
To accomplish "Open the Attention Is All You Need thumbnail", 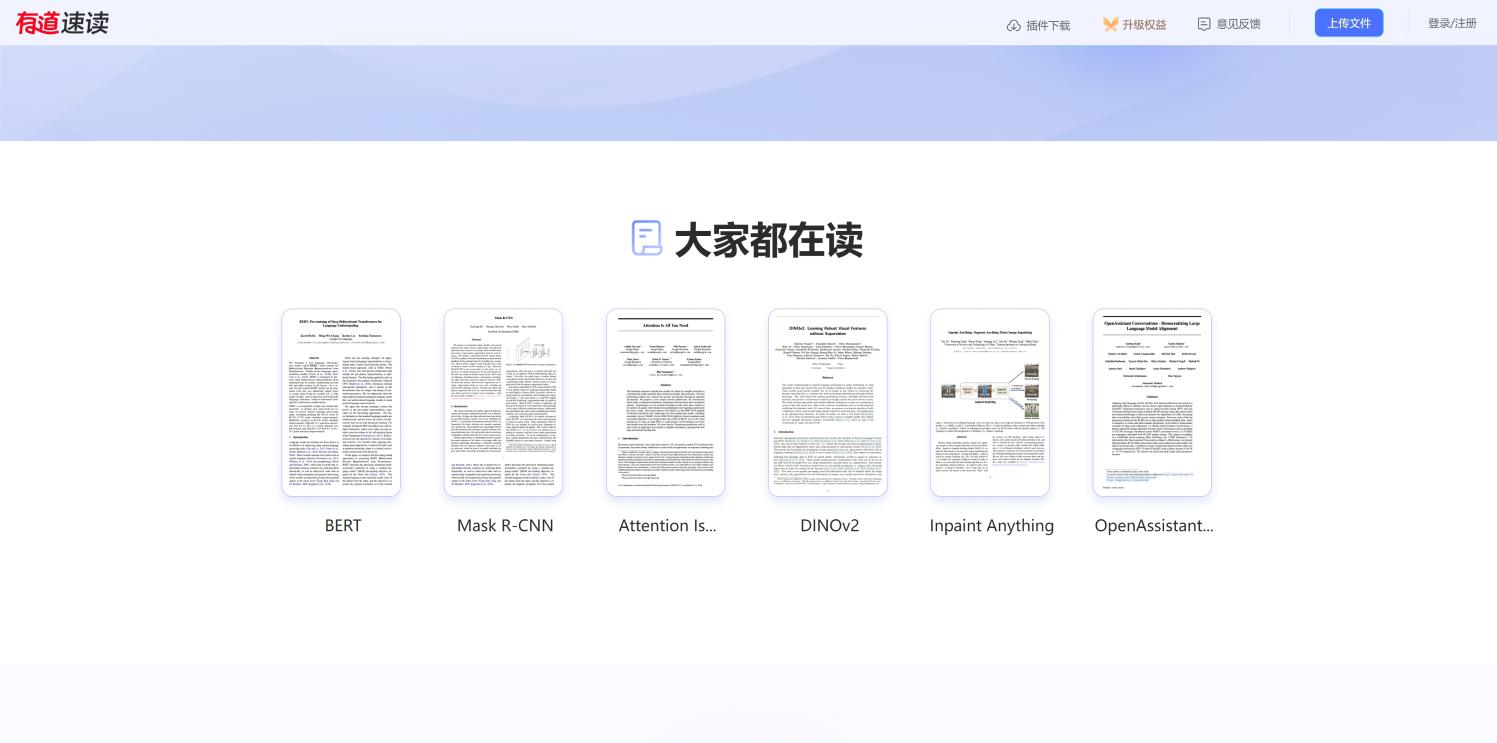I will pos(665,402).
